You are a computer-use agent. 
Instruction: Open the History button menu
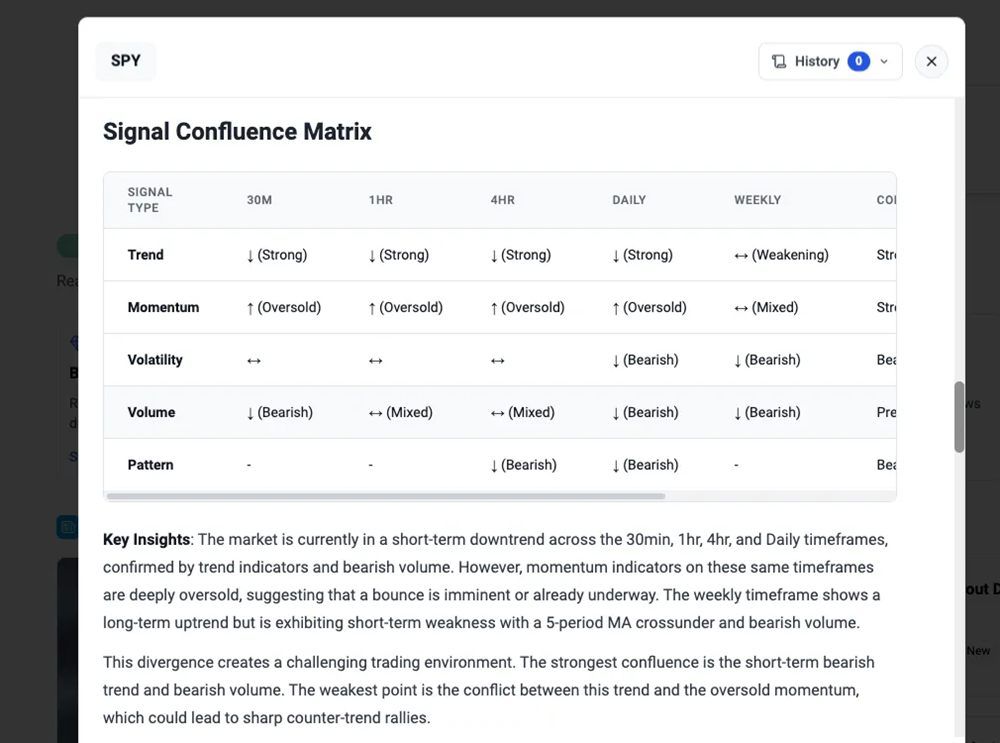pyautogui.click(x=817, y=61)
